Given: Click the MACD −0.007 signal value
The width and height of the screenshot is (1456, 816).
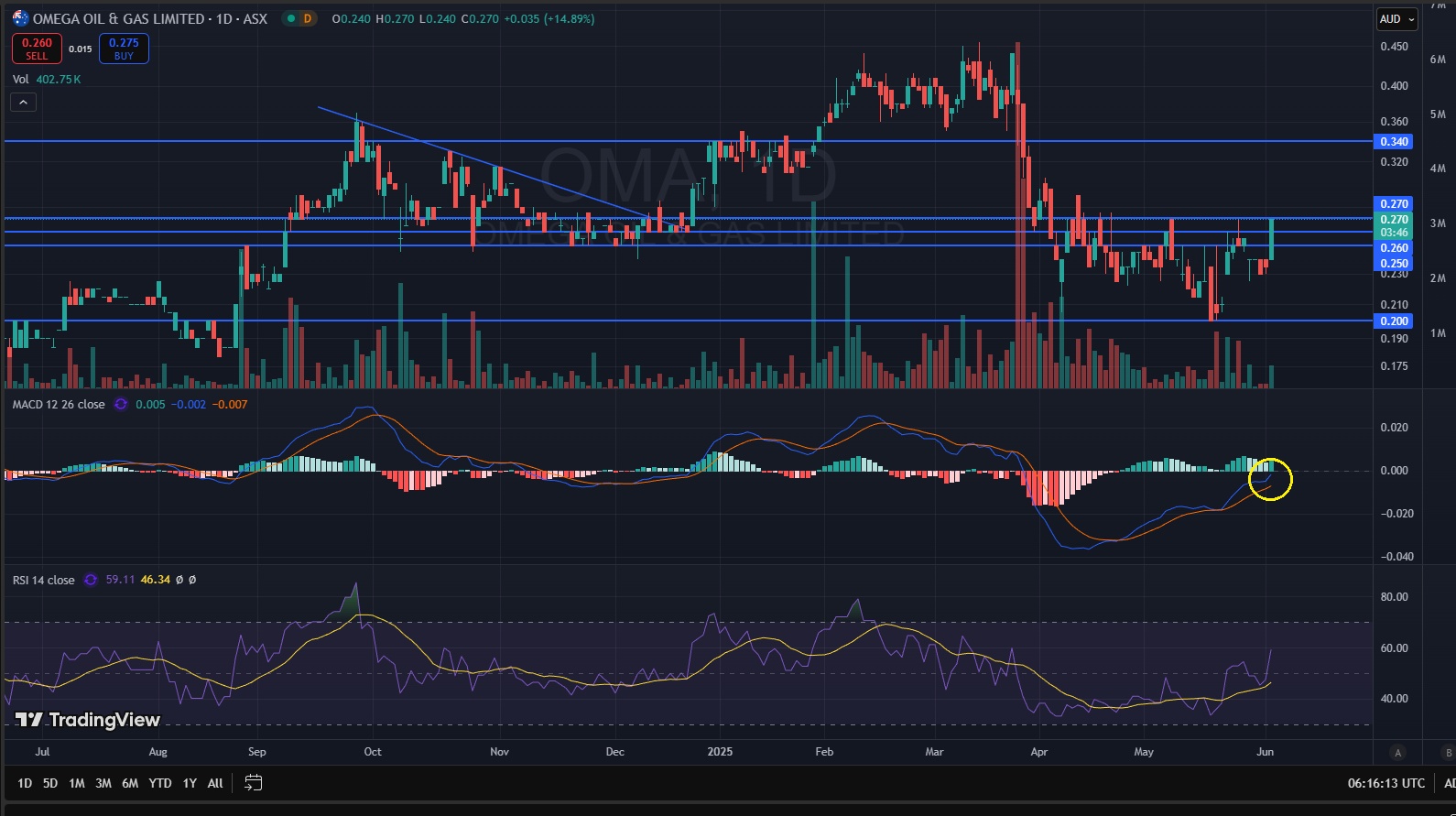Looking at the screenshot, I should (230, 404).
